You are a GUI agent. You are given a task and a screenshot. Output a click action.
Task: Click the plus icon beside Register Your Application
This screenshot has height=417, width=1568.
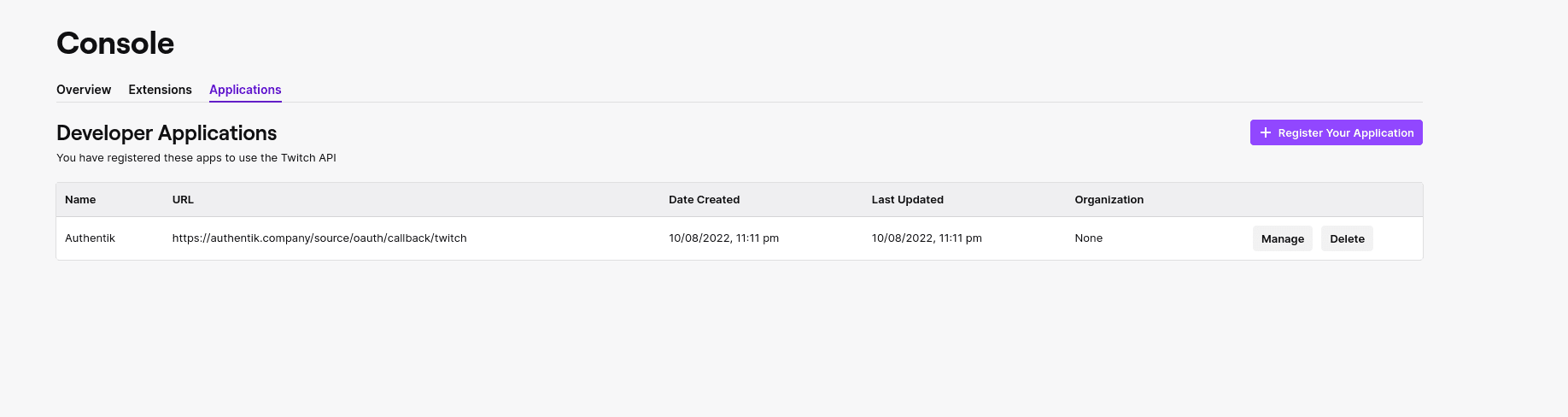(x=1266, y=132)
